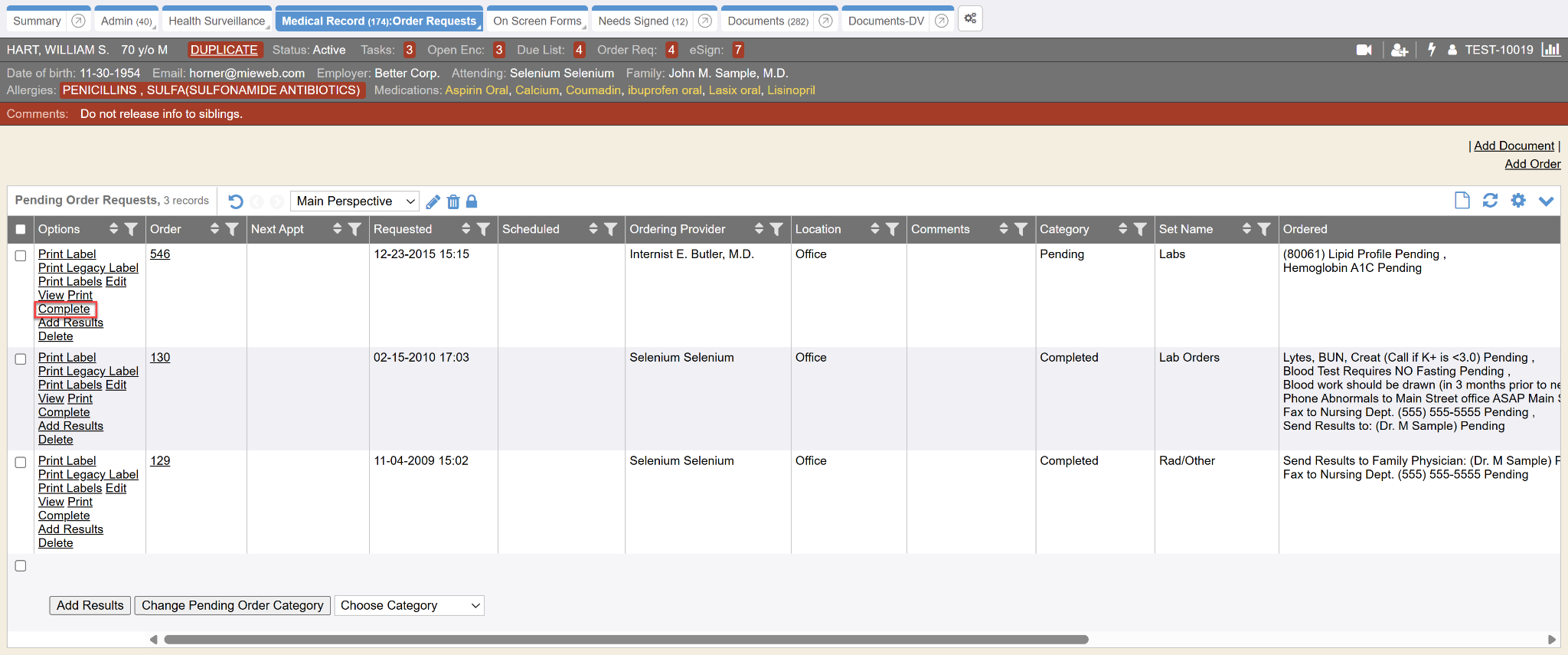
Task: Open the Needs Signed tab
Action: pos(642,21)
